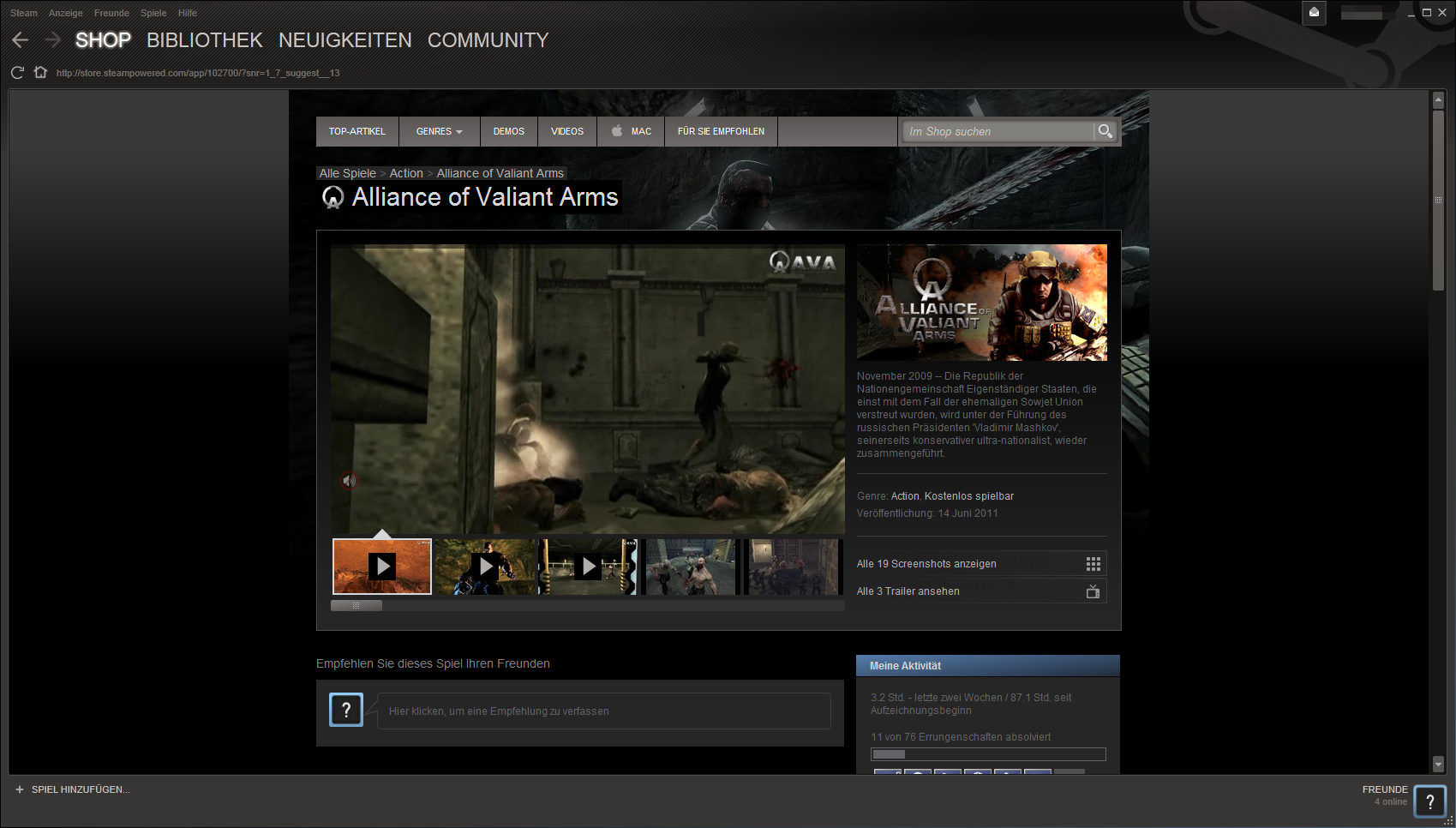
Task: Click the browser back arrow
Action: tap(21, 40)
